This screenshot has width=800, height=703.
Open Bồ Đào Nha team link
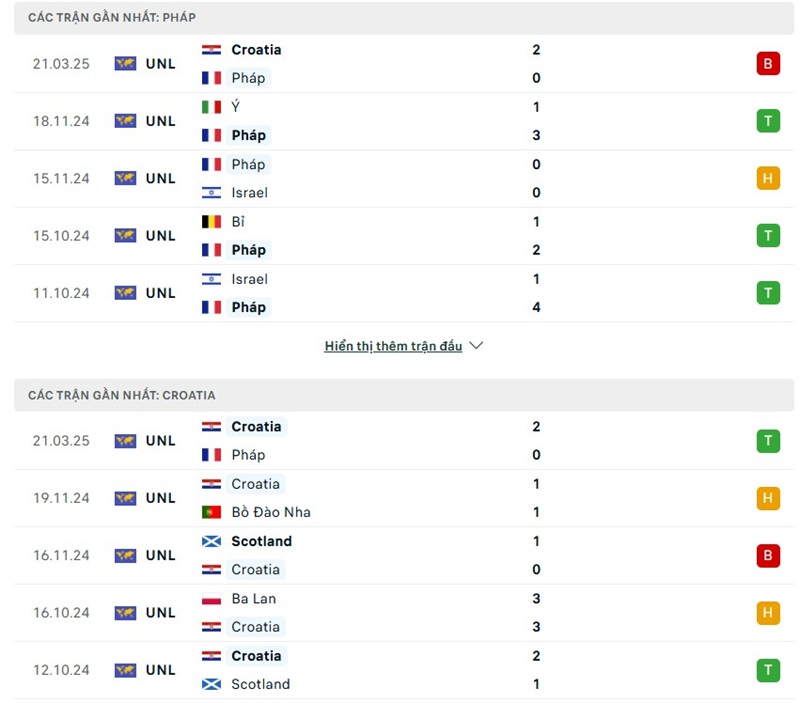coord(270,512)
